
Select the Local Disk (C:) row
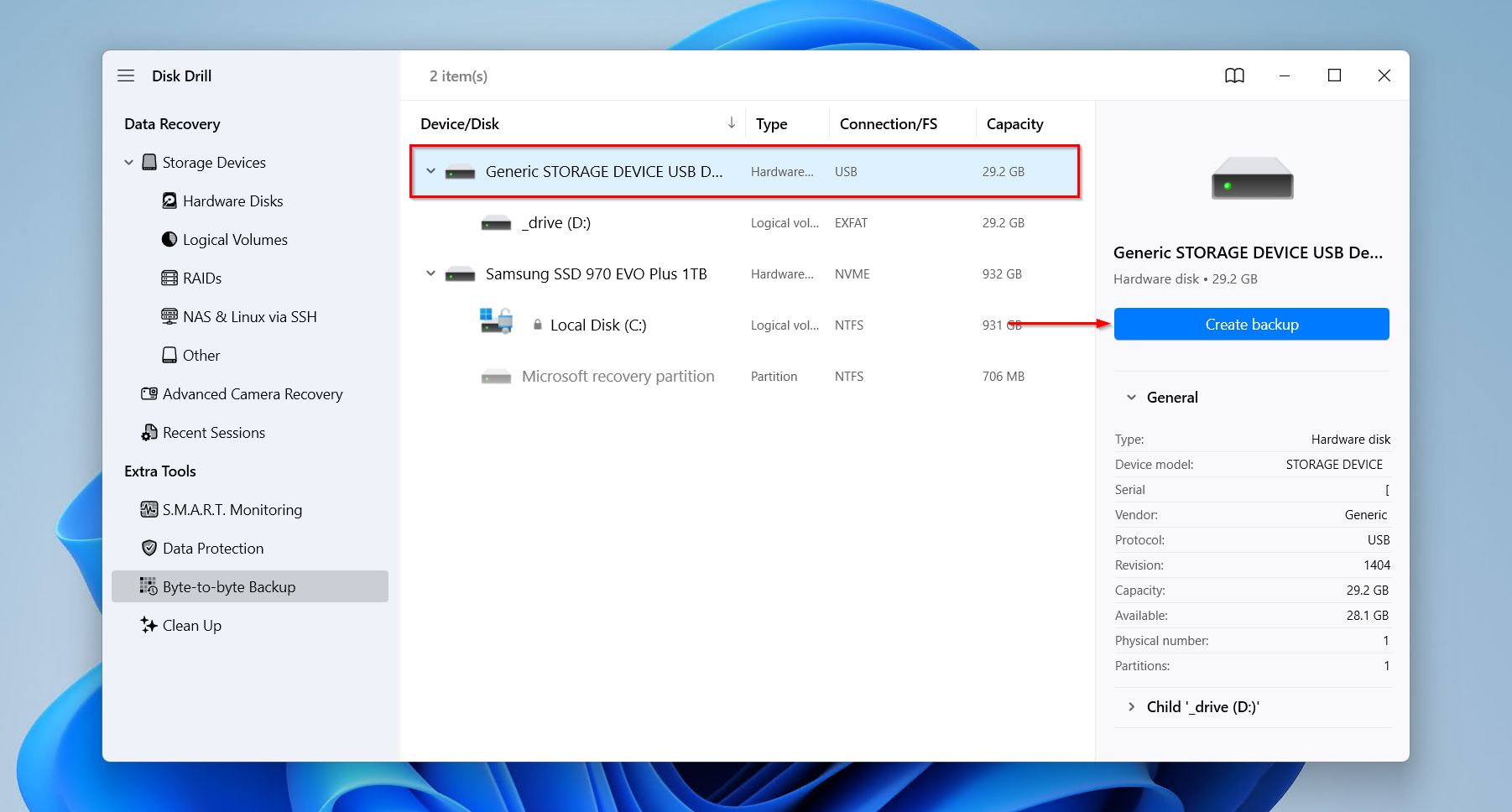pos(597,325)
